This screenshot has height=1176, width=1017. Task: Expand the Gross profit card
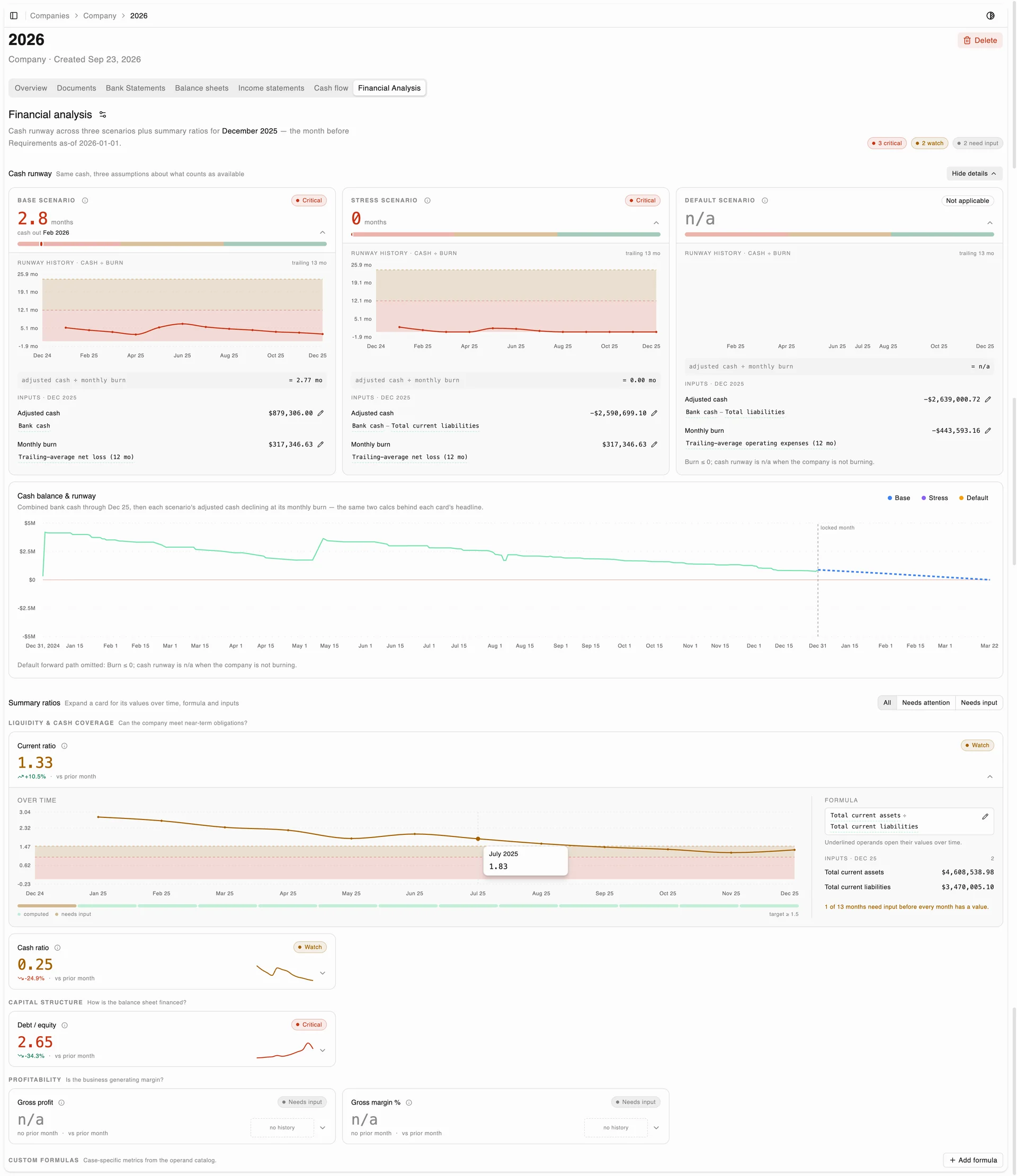323,1128
